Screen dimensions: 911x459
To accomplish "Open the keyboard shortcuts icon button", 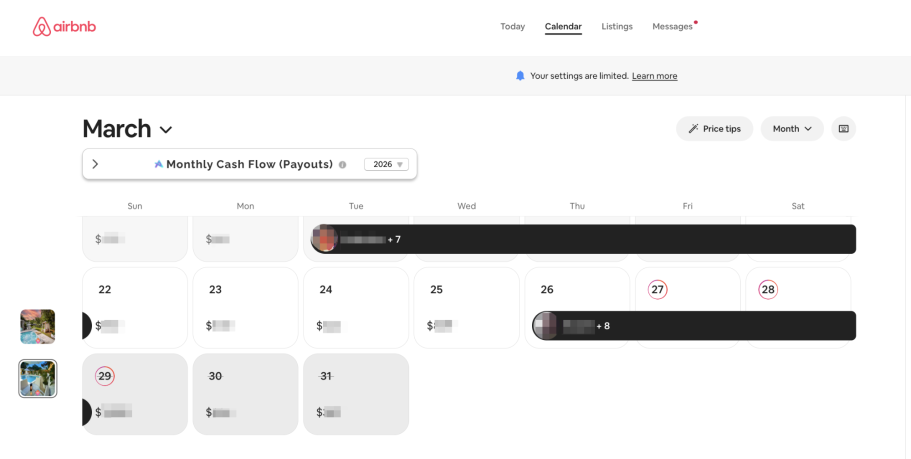I will tap(843, 129).
